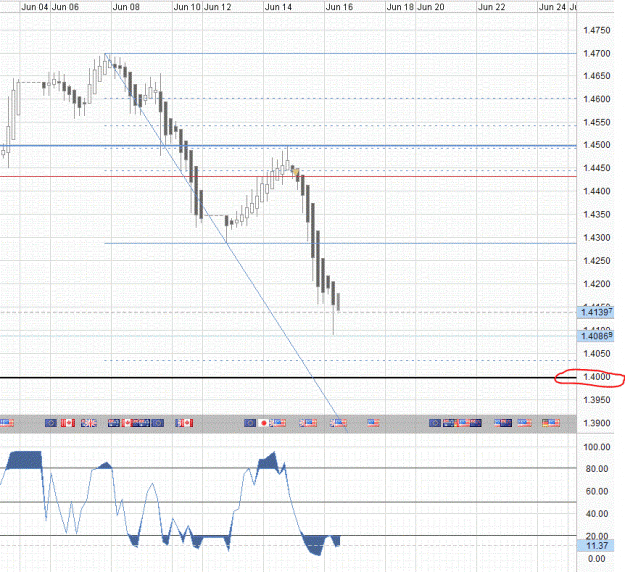Viewport: 625px width, 572px height.
Task: Click the Jun 12 date label
Action: coord(218,7)
